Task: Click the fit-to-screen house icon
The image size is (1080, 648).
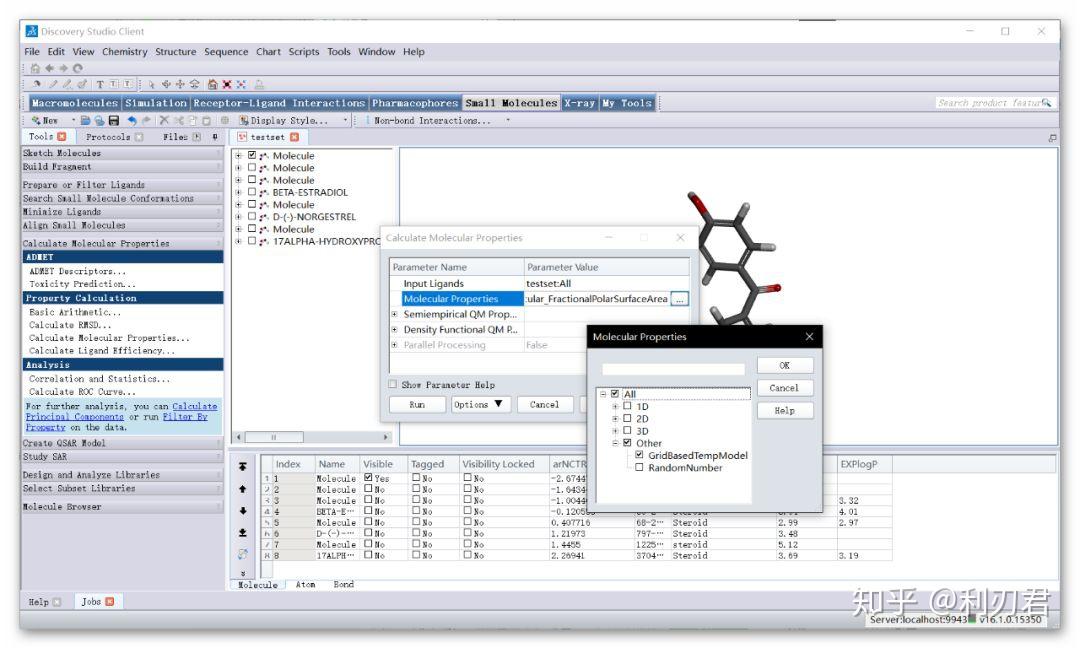Action: click(213, 85)
